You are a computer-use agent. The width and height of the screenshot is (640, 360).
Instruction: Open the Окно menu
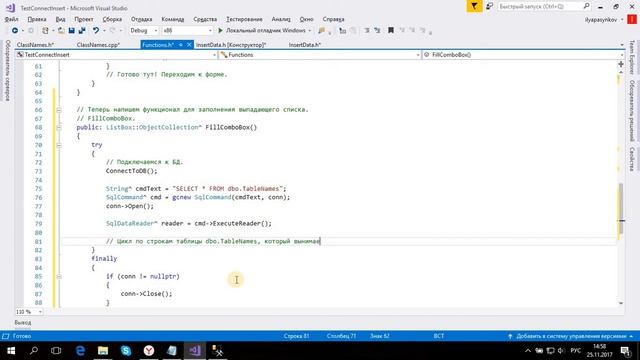307,19
